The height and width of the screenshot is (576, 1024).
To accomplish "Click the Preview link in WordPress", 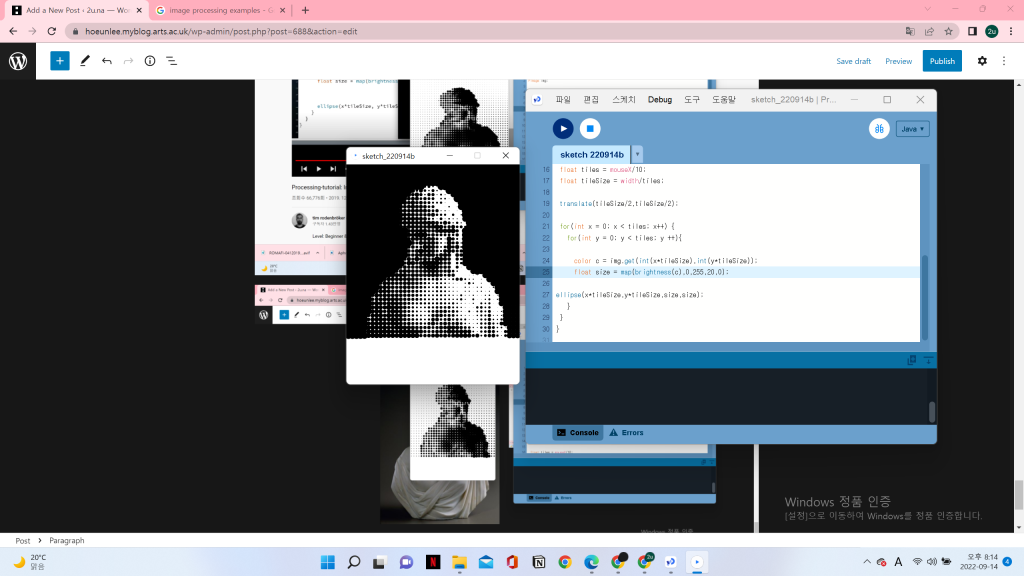I will click(899, 61).
